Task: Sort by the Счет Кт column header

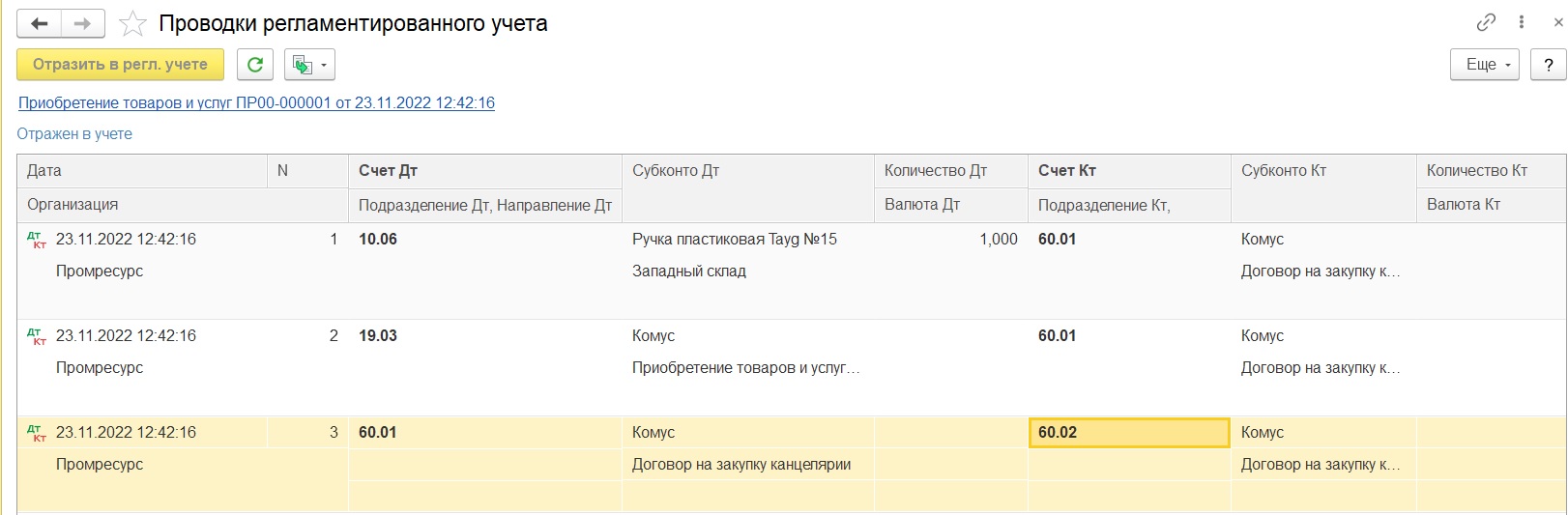Action: click(1067, 171)
